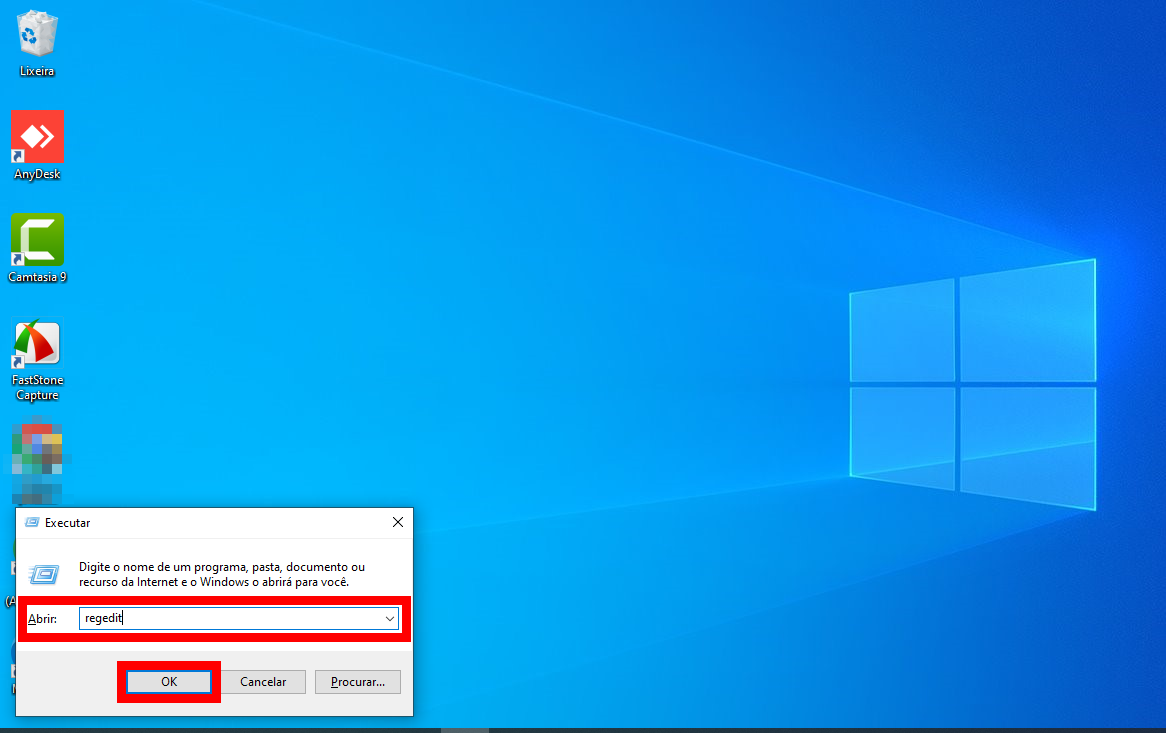
Task: Expand the Abrir command history dropdown
Action: pyautogui.click(x=390, y=619)
